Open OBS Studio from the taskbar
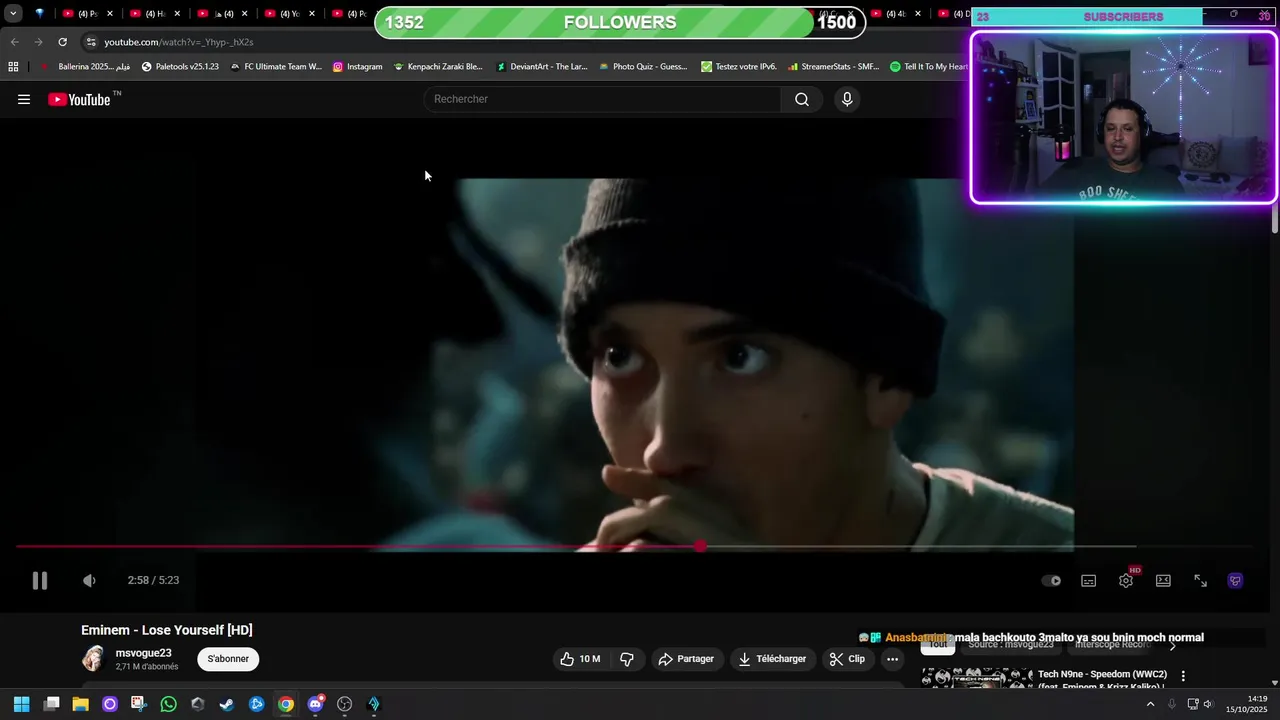This screenshot has width=1280, height=720. (x=345, y=704)
